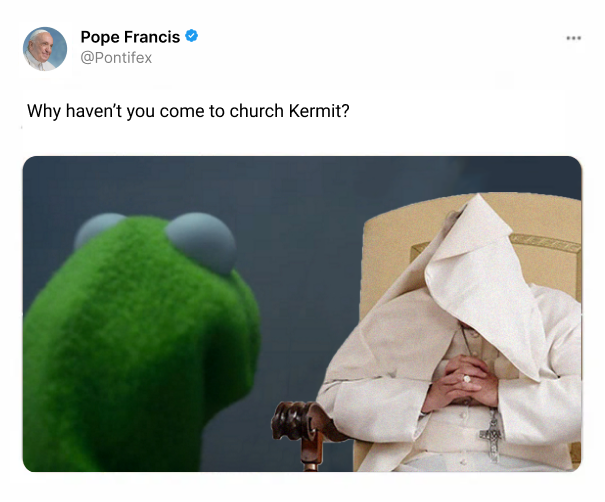The width and height of the screenshot is (605, 502).
Task: Open the round profile avatar photo
Action: click(45, 49)
